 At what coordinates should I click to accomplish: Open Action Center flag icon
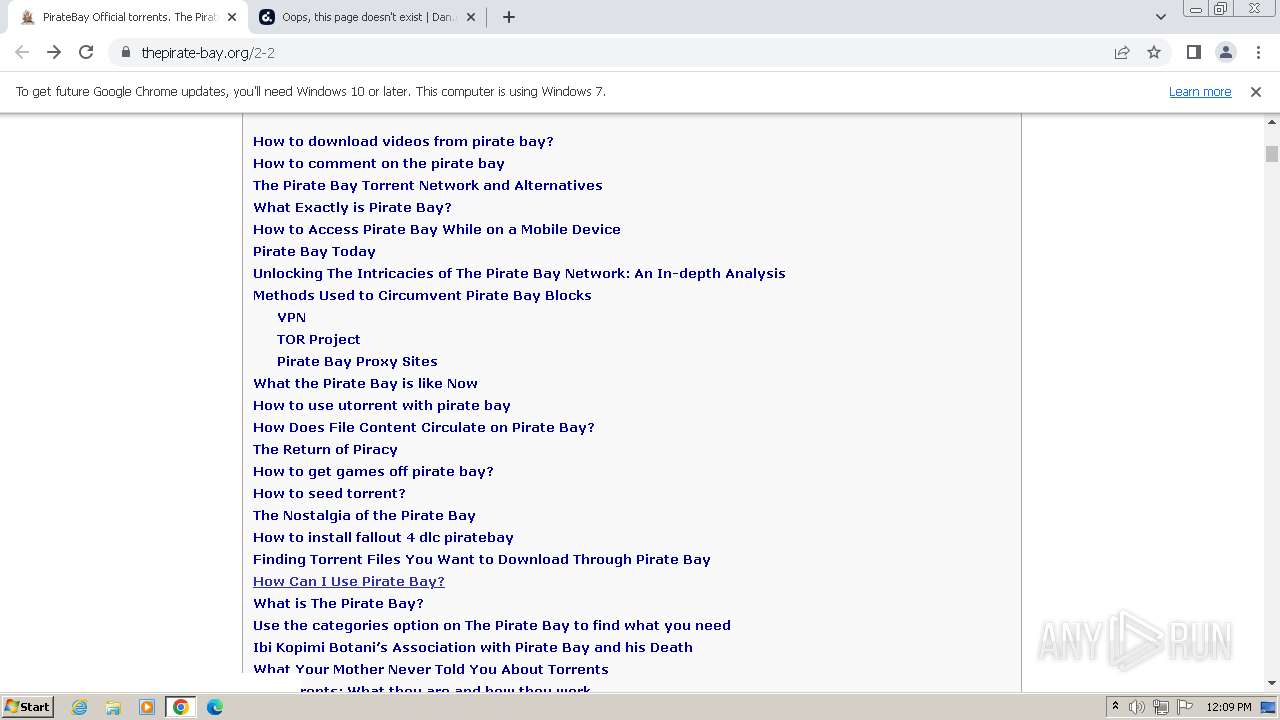1185,707
